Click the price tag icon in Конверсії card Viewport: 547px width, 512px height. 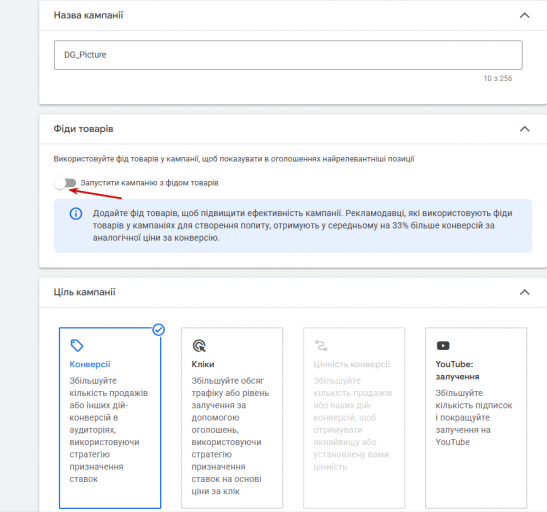[77, 346]
